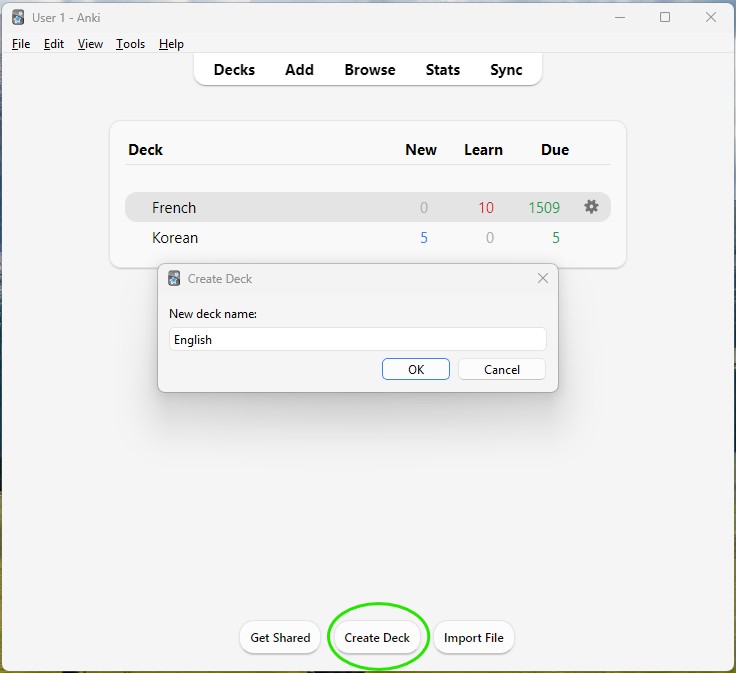Close the Anki main window
The width and height of the screenshot is (736, 673).
point(711,17)
